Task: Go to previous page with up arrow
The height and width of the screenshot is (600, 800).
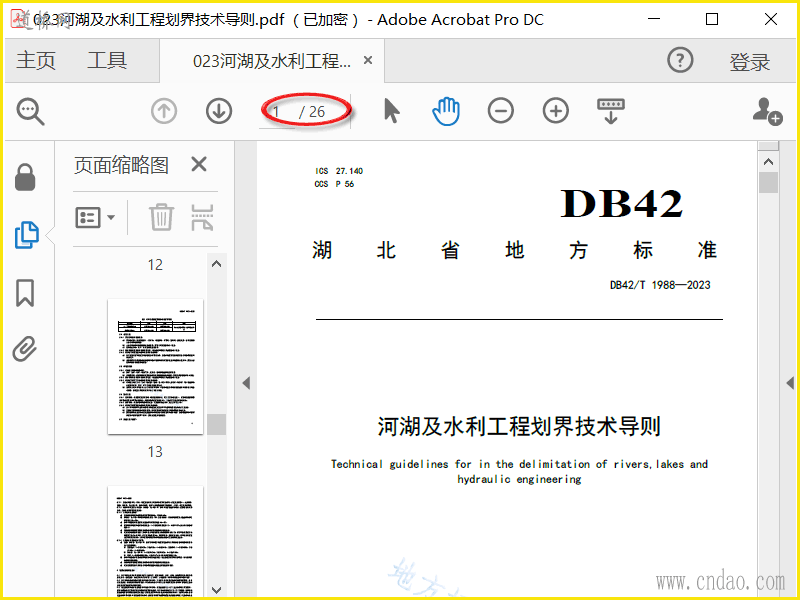Action: click(x=164, y=111)
